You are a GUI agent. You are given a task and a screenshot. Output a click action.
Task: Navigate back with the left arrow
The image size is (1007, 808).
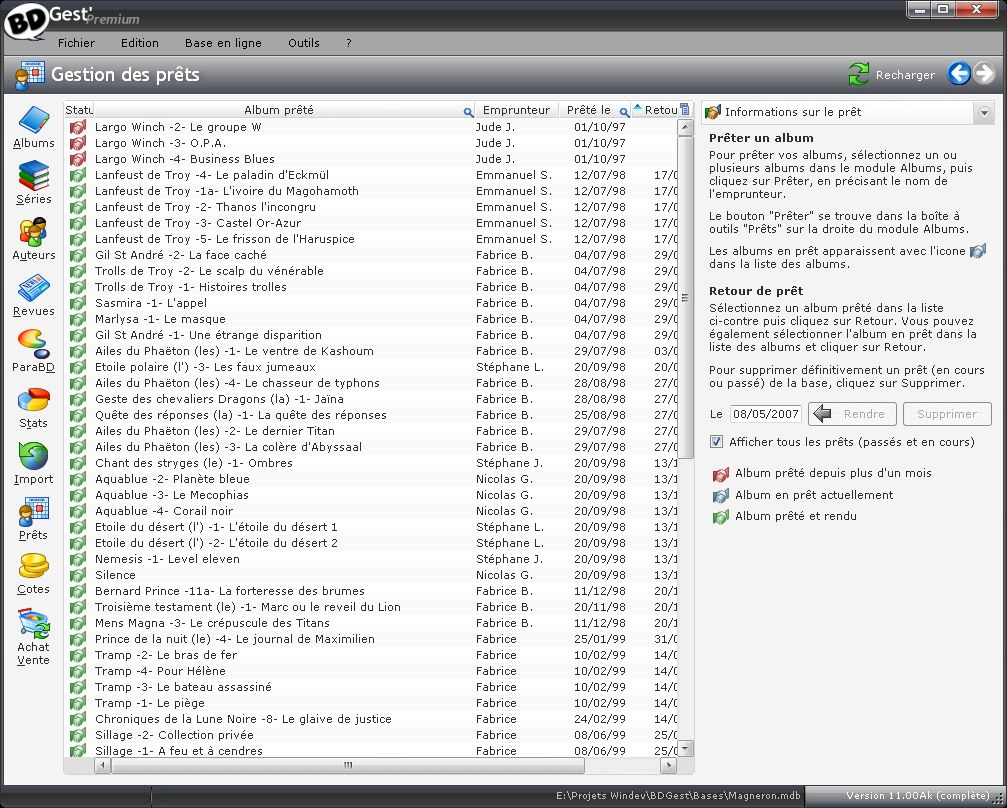click(959, 73)
